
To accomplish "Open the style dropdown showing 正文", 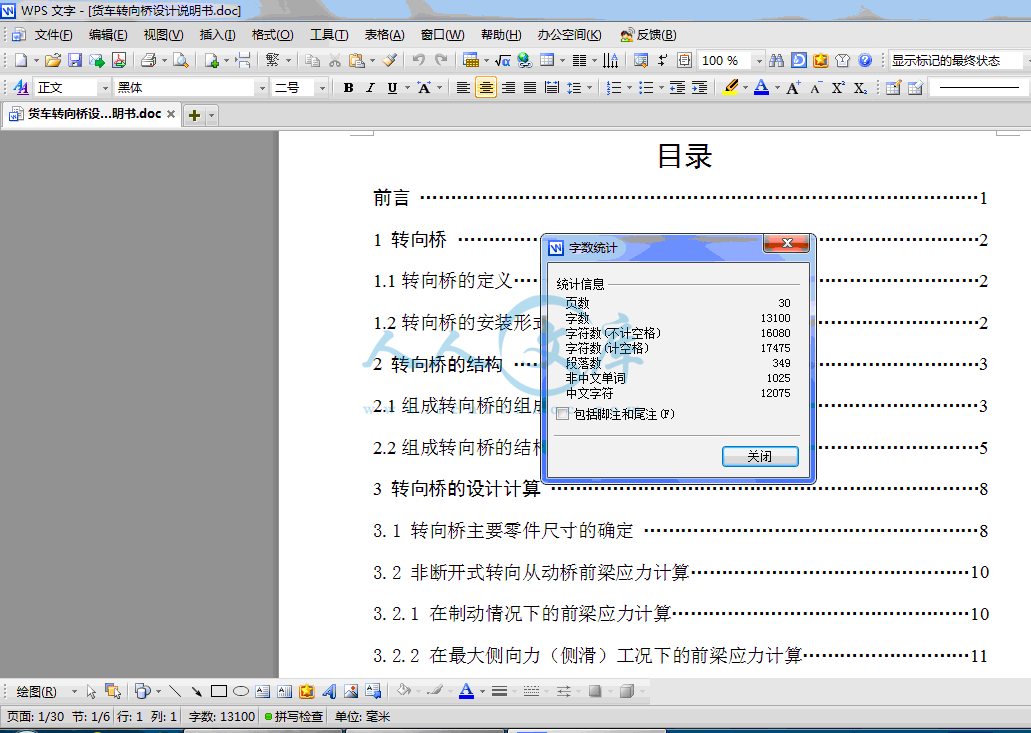I will [105, 87].
